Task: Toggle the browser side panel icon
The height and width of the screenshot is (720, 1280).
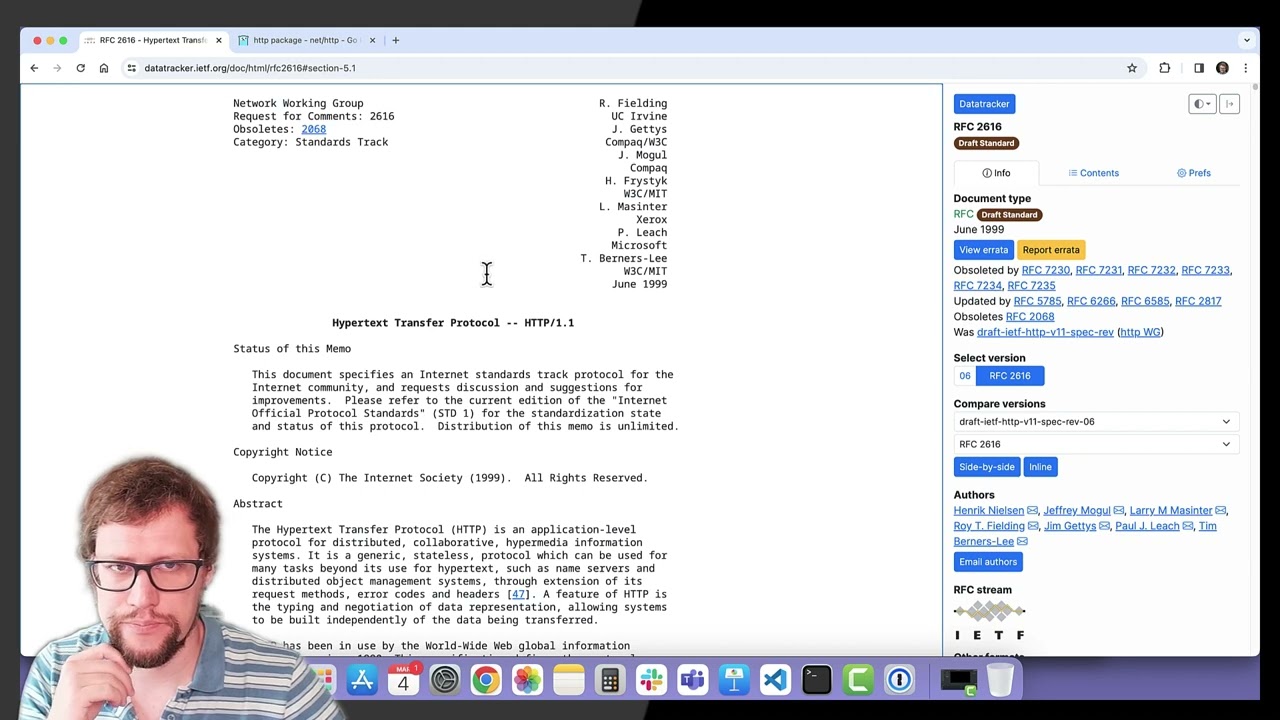Action: point(1199,68)
